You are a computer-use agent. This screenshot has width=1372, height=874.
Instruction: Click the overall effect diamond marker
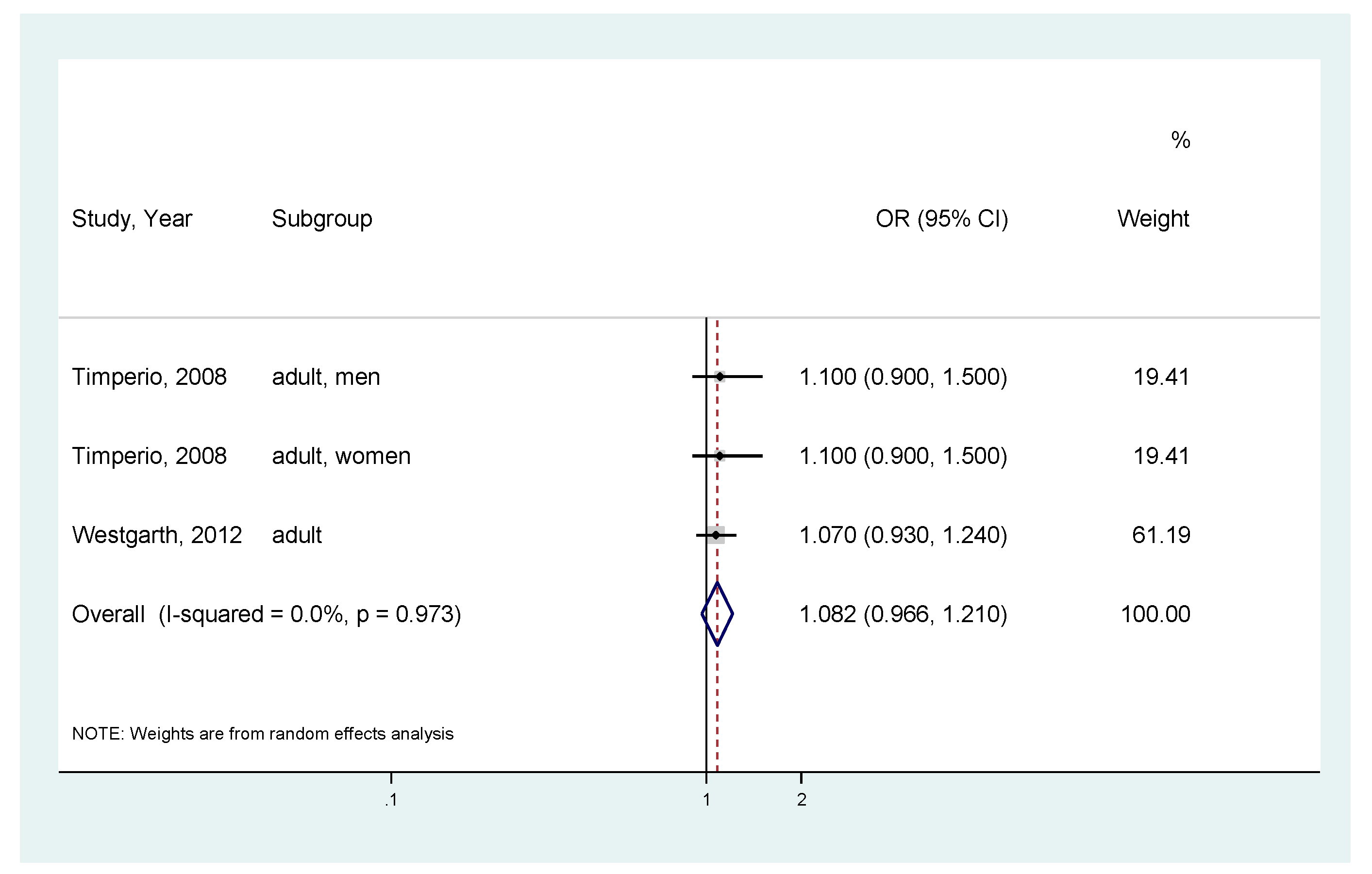(x=718, y=614)
